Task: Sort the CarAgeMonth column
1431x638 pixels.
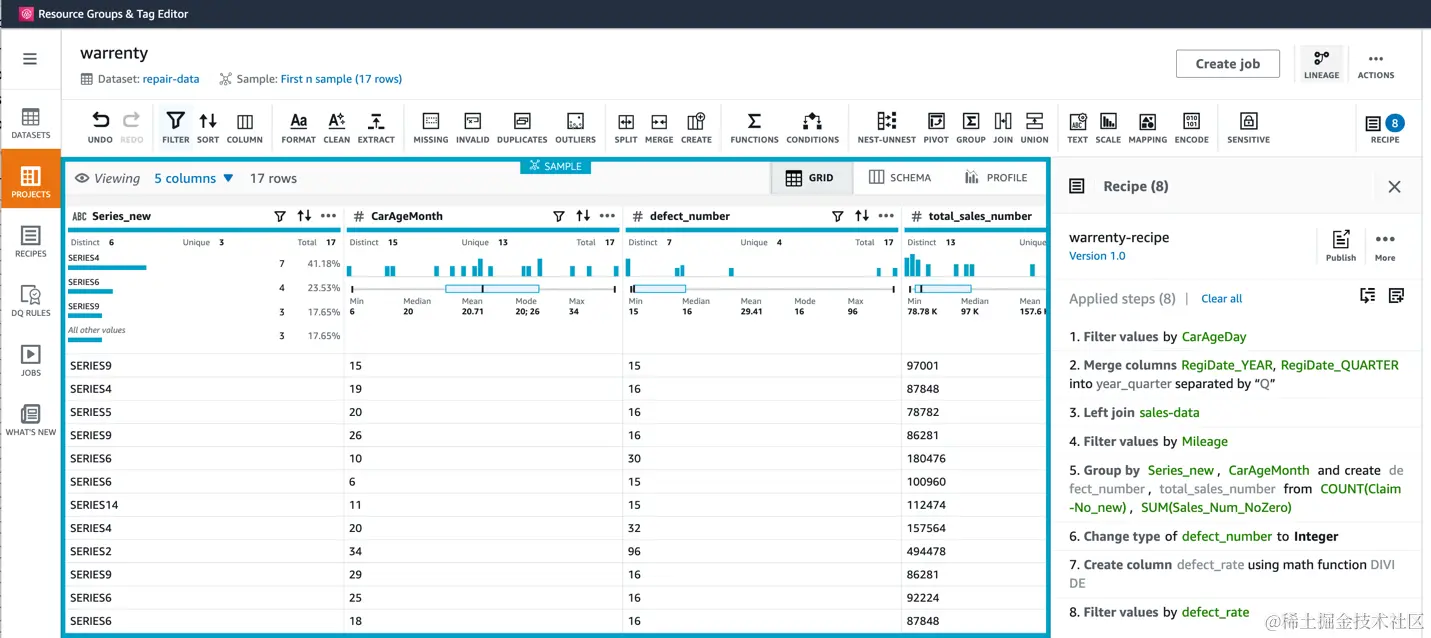Action: (583, 216)
